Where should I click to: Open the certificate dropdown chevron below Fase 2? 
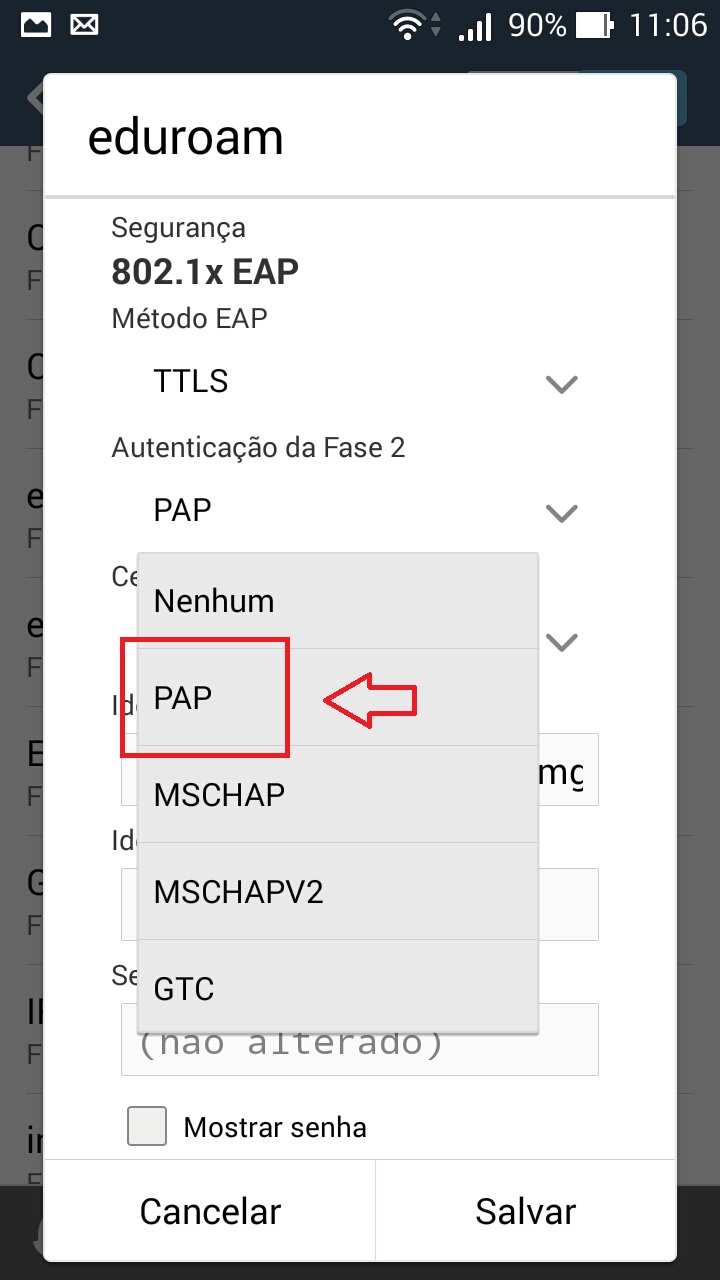[565, 641]
